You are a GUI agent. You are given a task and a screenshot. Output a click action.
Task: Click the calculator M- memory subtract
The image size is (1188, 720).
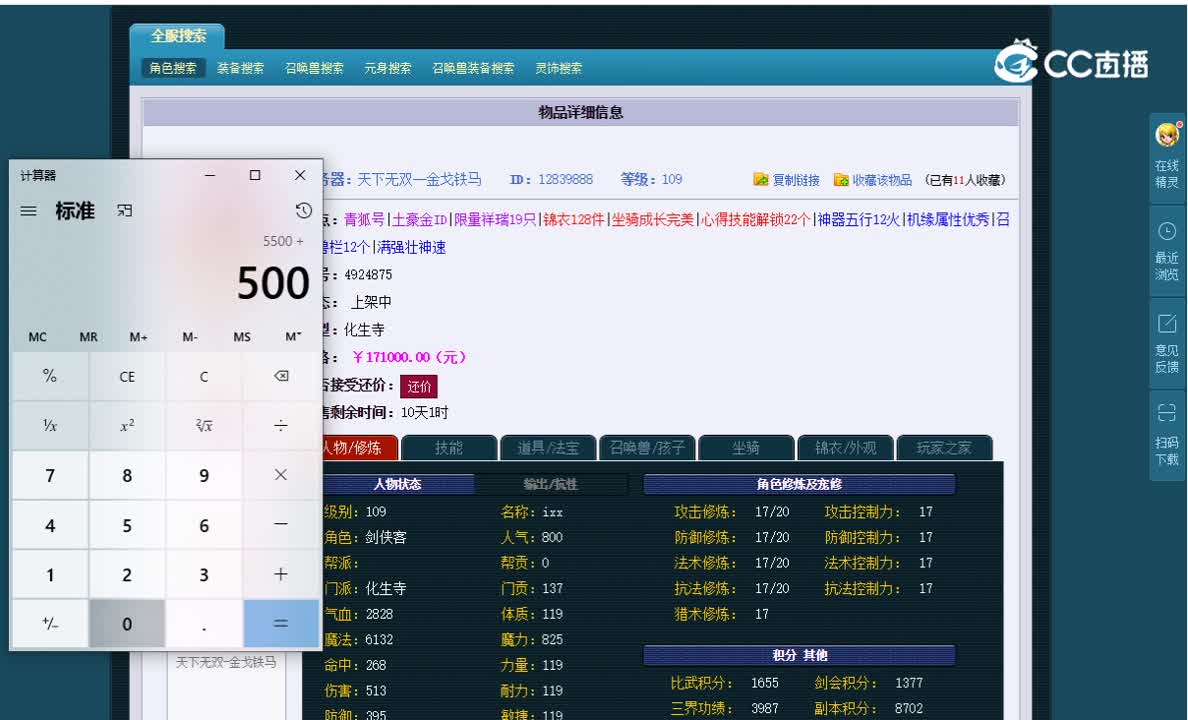(190, 337)
